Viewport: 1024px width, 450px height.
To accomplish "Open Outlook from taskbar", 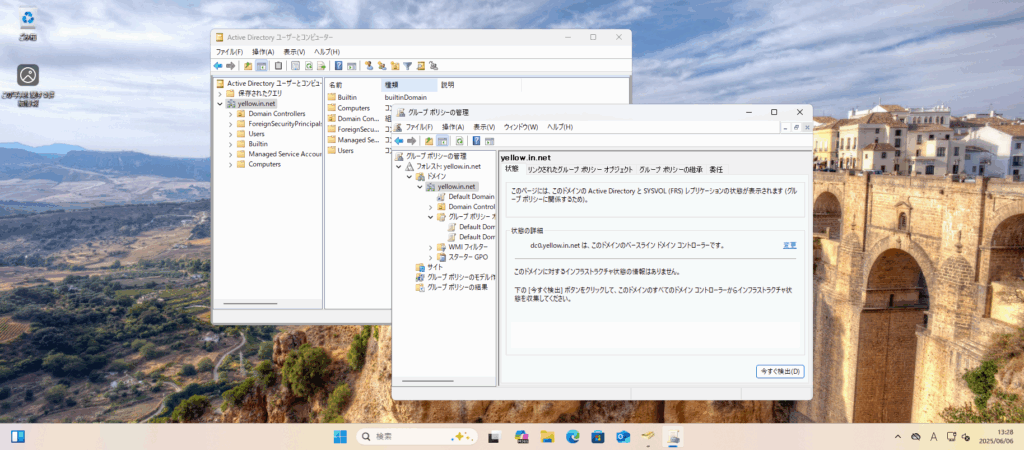I will click(x=623, y=436).
